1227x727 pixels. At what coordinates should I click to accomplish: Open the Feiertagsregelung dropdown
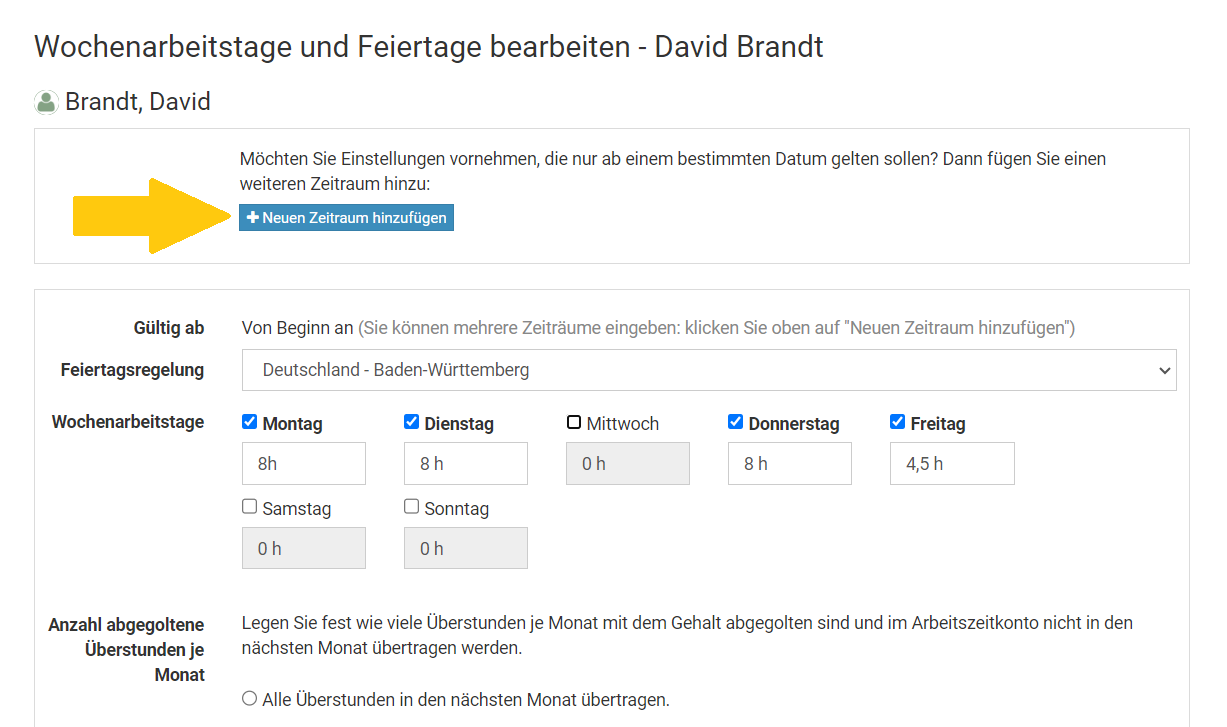pos(708,370)
